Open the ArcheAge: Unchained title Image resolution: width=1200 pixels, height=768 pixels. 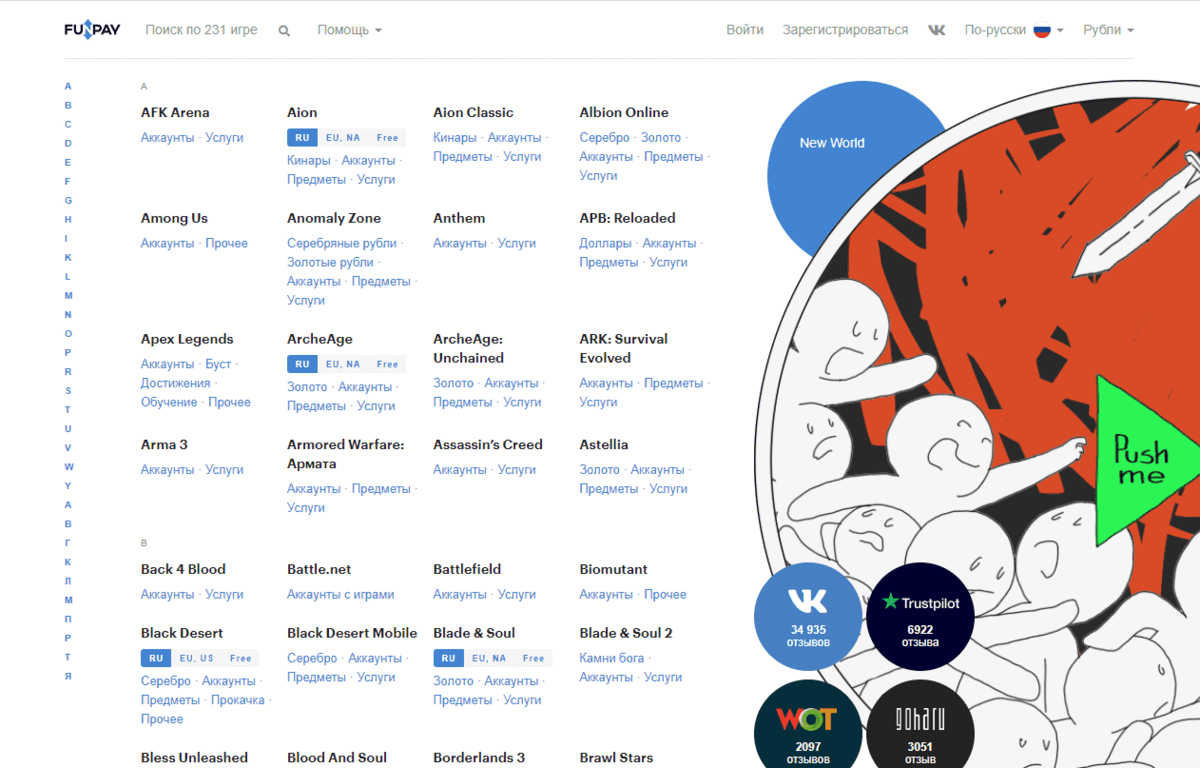469,348
